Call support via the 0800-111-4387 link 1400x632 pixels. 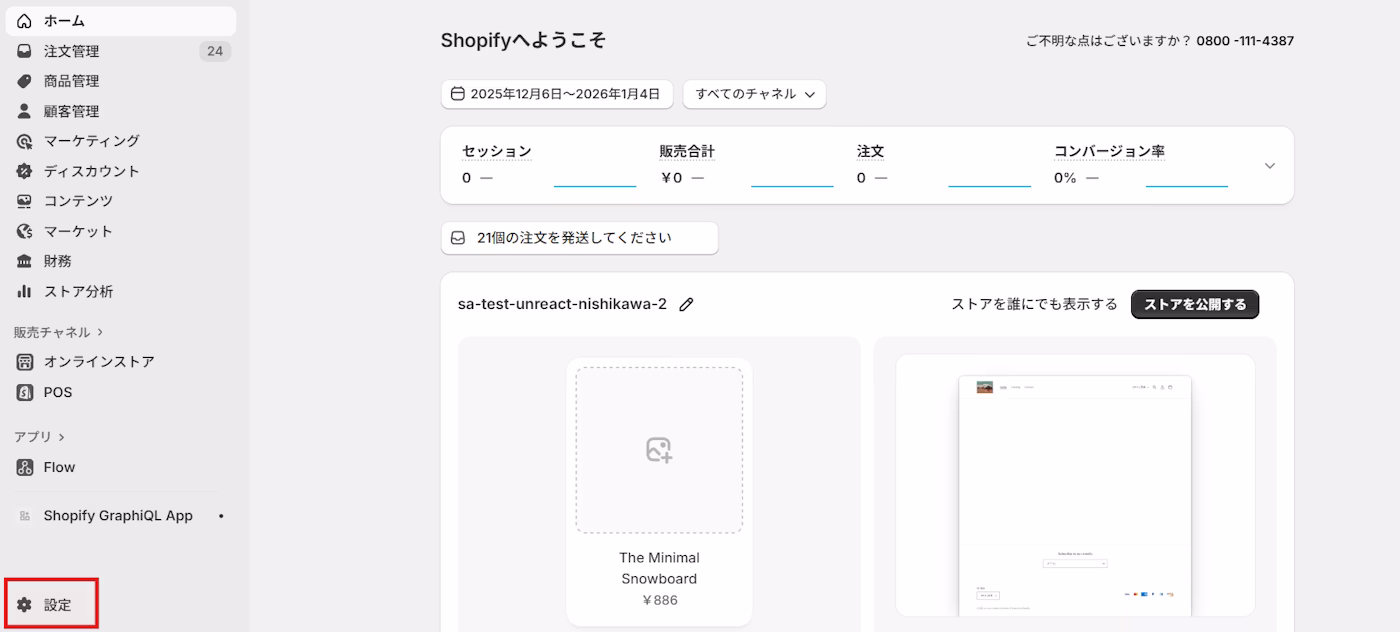[1245, 40]
